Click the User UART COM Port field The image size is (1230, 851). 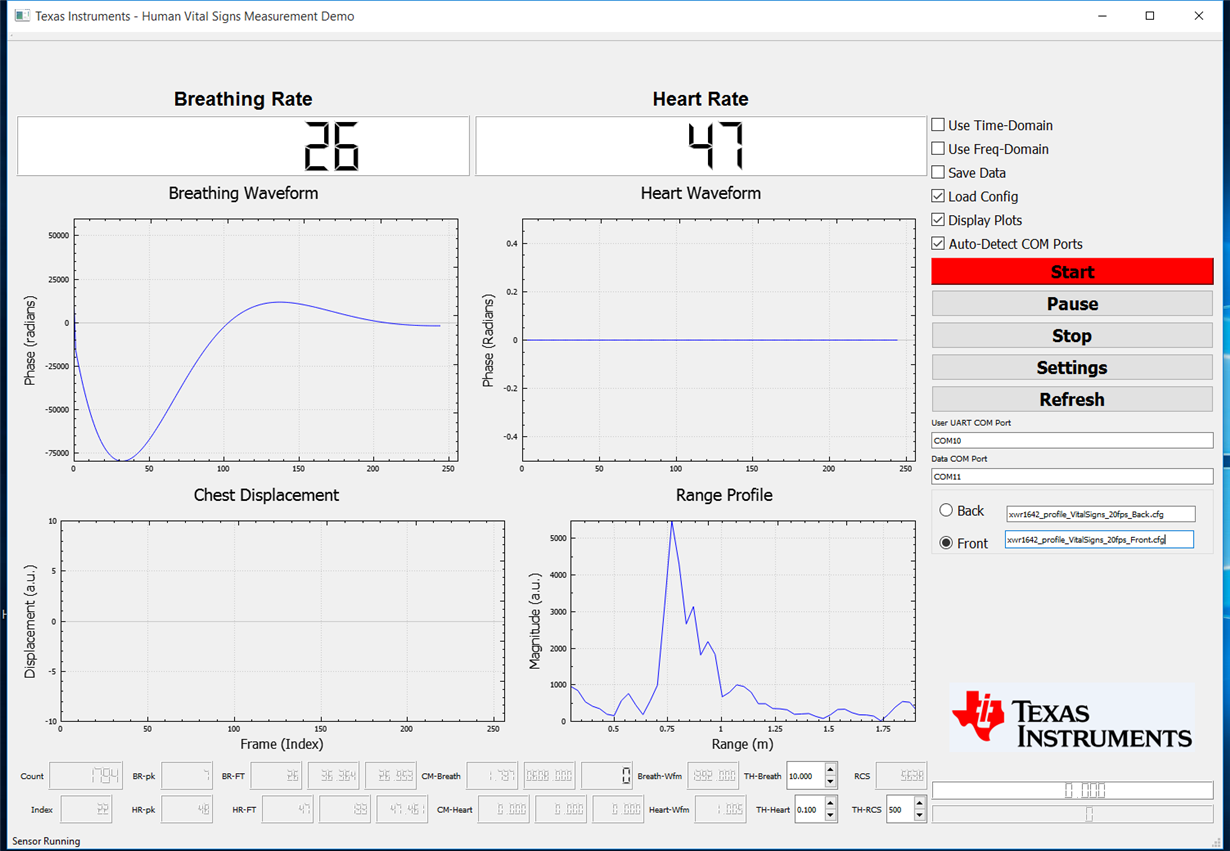point(1072,440)
